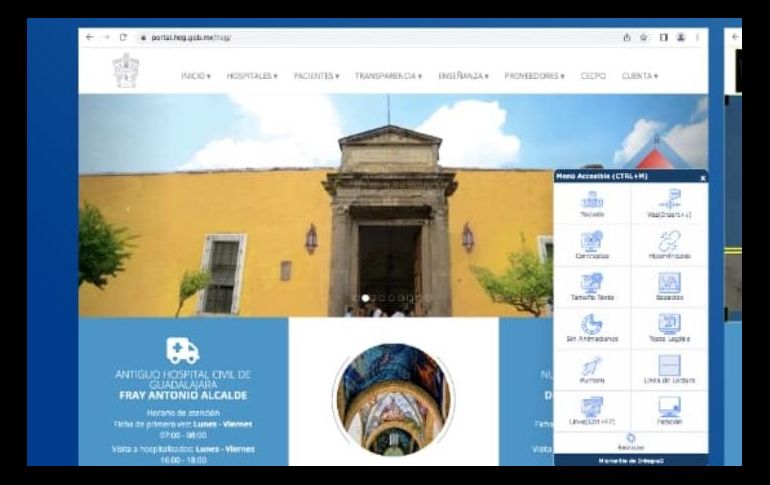Viewport: 770px width, 485px height.
Task: Go back with the browser back arrow
Action: [89, 37]
